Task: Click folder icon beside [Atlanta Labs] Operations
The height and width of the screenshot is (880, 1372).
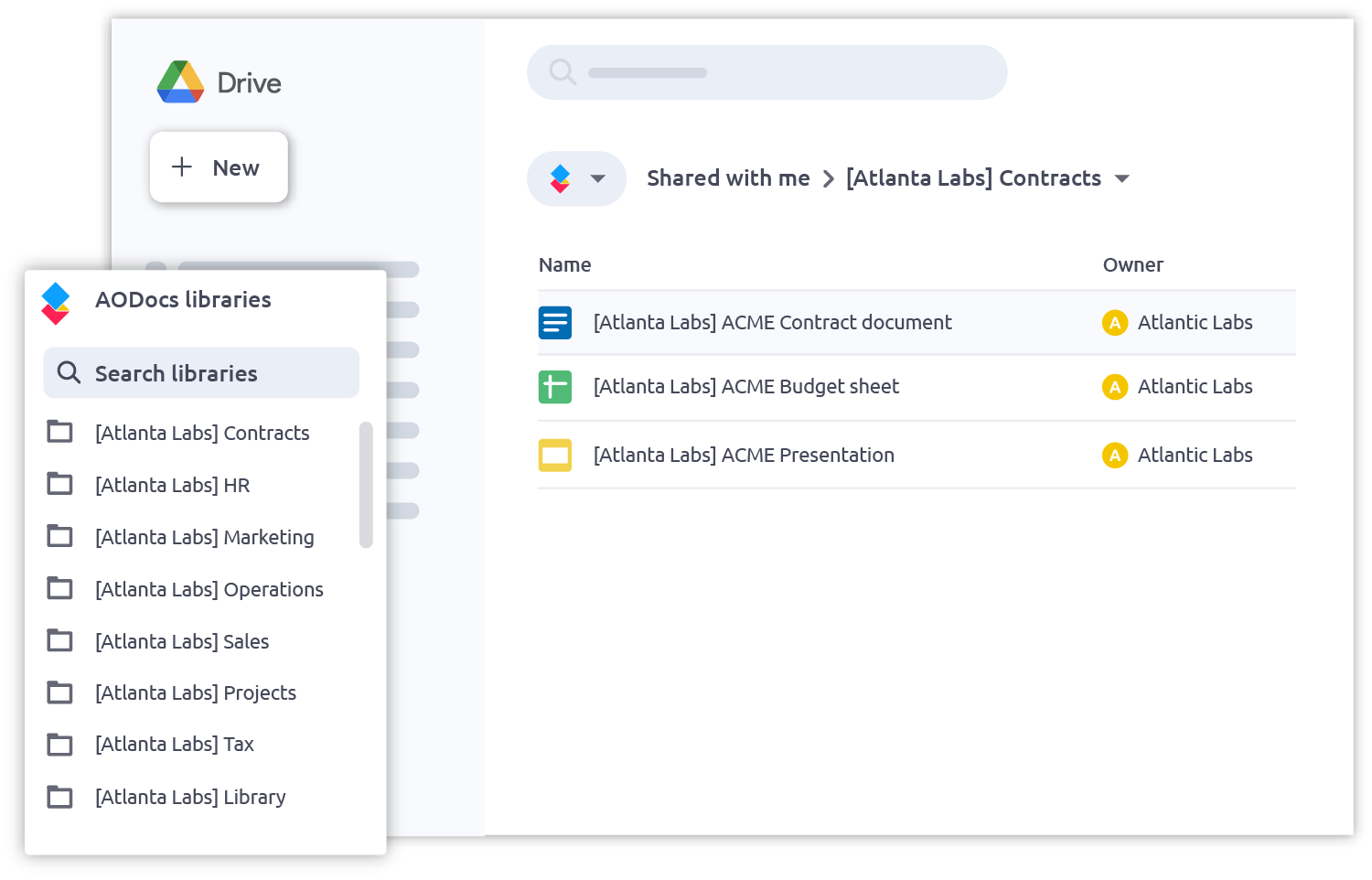Action: 60,587
